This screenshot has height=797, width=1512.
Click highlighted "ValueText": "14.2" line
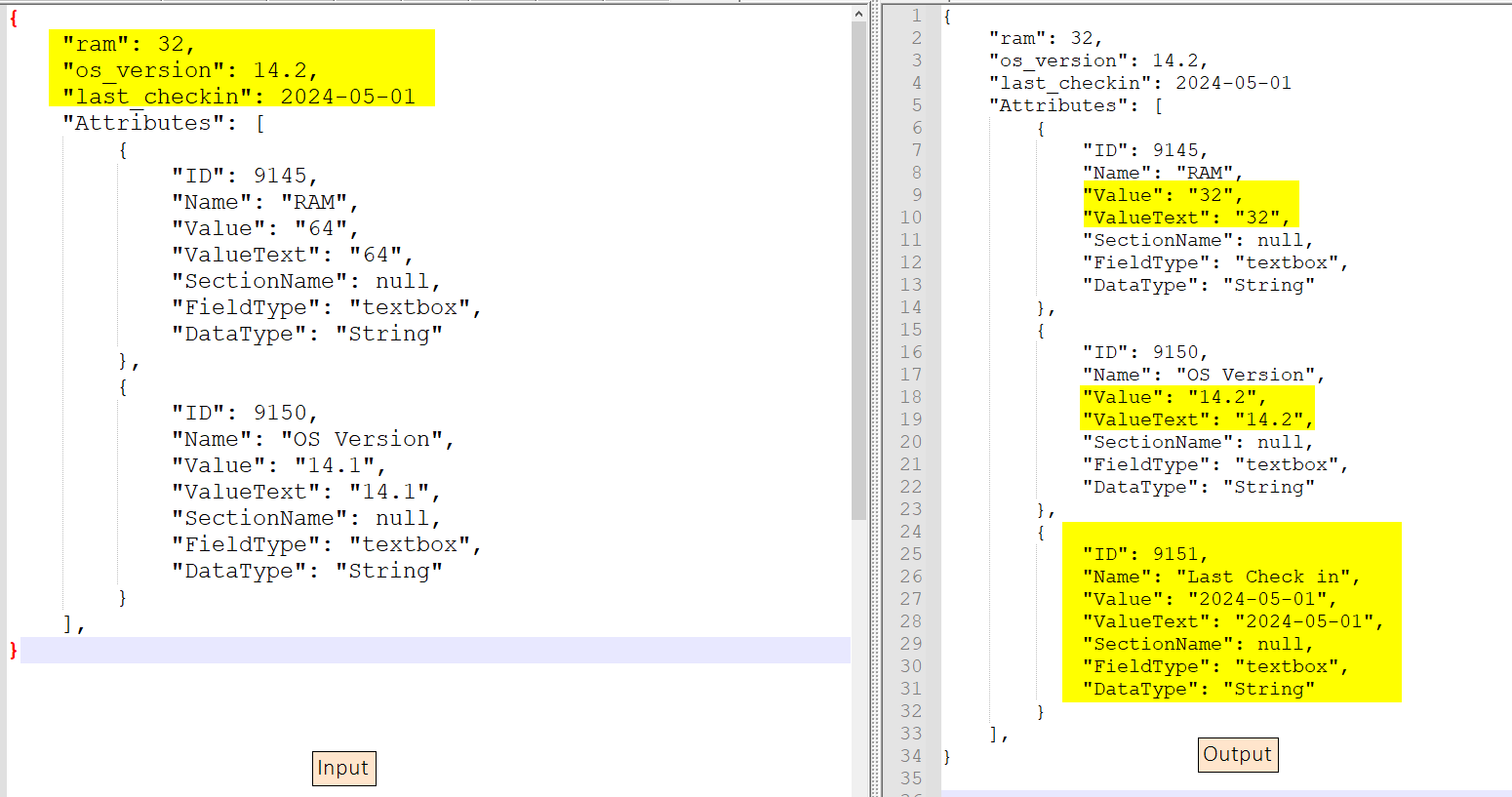tap(1197, 419)
